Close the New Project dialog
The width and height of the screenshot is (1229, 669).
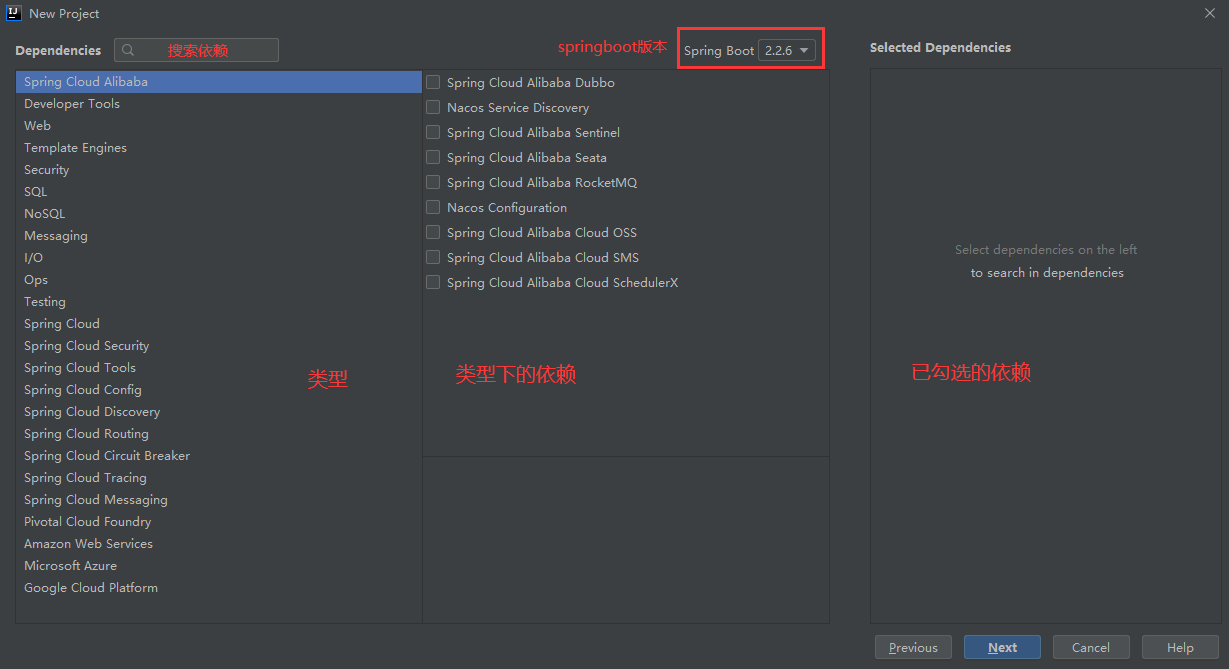[x=1209, y=13]
